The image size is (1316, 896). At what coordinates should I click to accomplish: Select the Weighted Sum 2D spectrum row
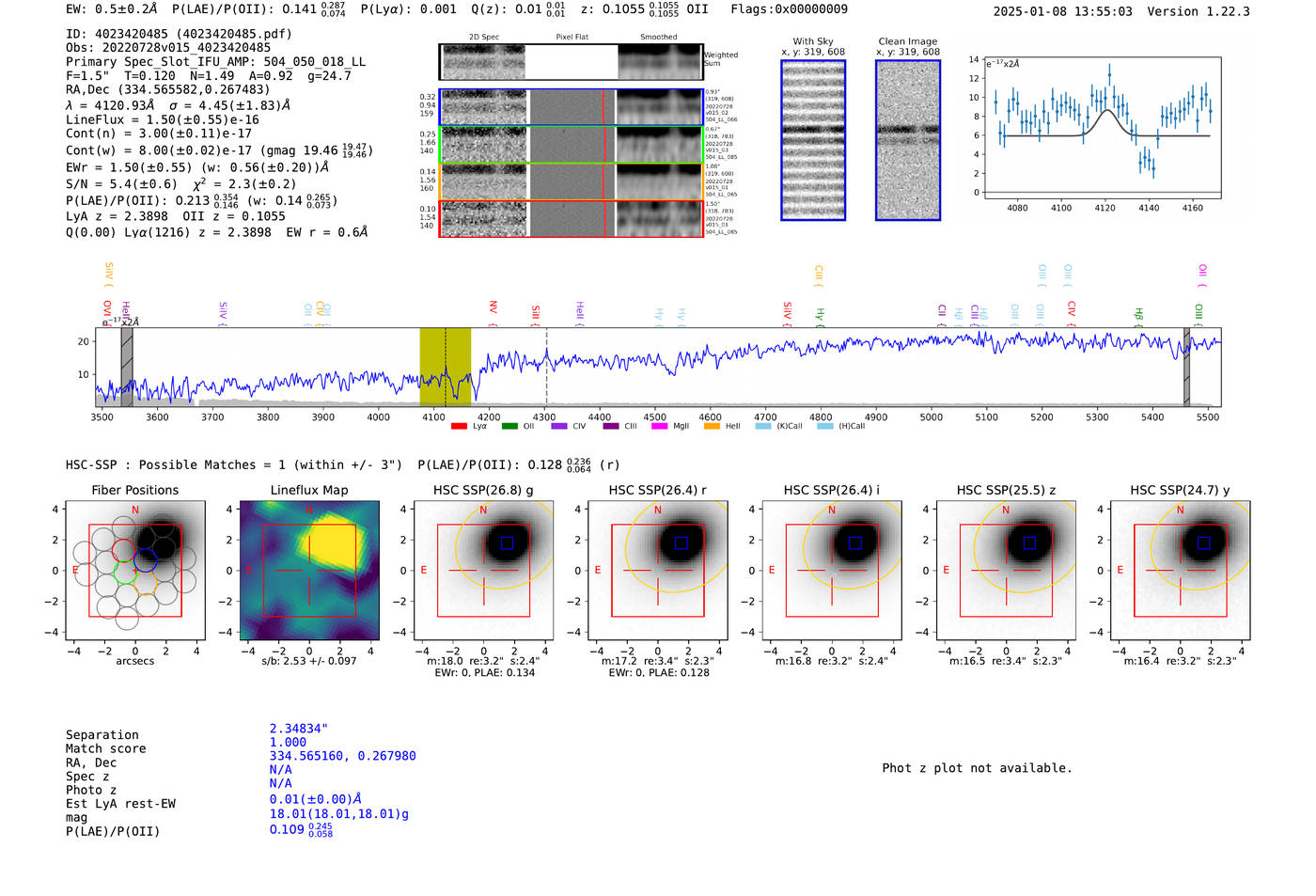[x=571, y=62]
